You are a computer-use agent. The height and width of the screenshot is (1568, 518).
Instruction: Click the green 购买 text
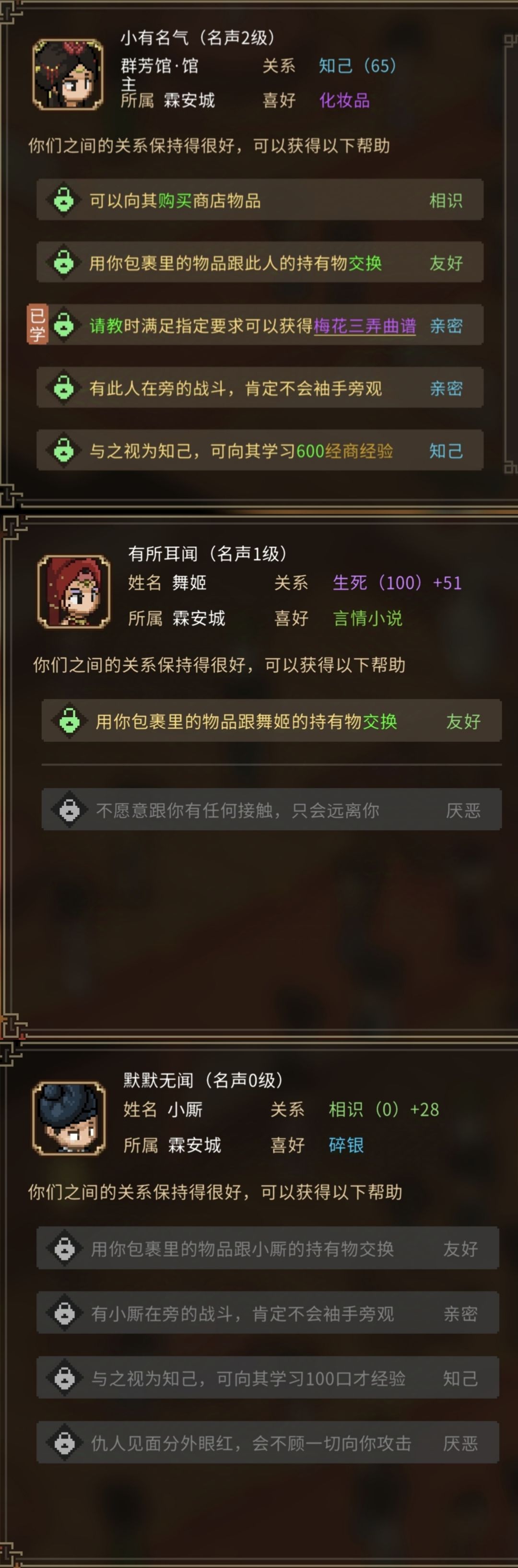[175, 200]
